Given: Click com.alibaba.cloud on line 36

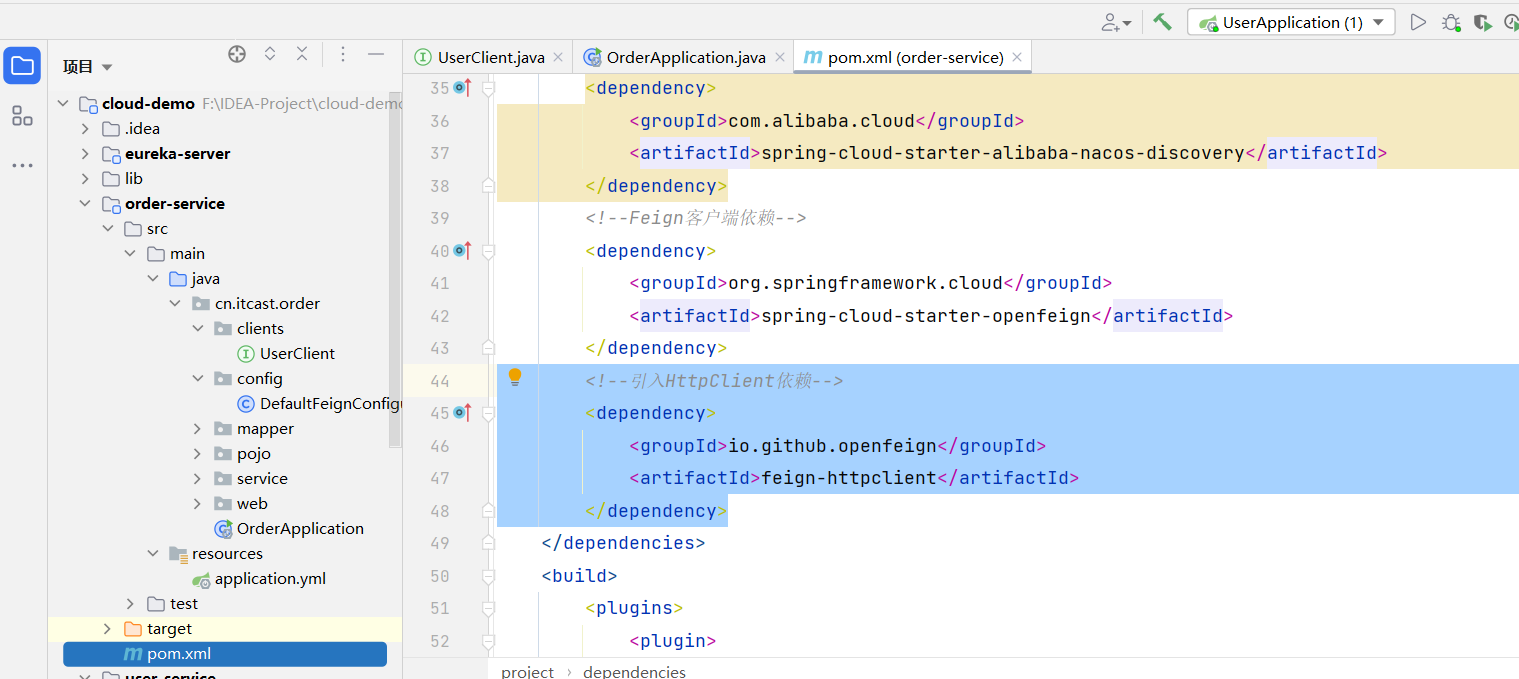Looking at the screenshot, I should (x=821, y=121).
